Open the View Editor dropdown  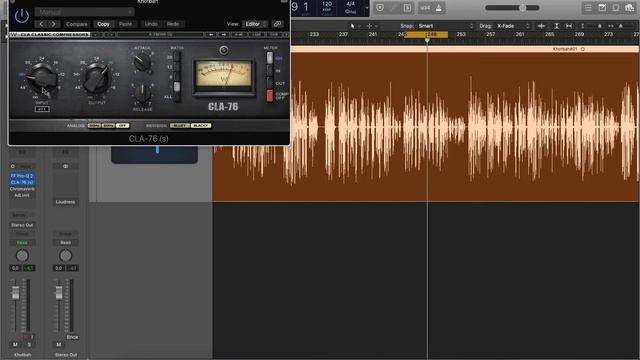255,24
